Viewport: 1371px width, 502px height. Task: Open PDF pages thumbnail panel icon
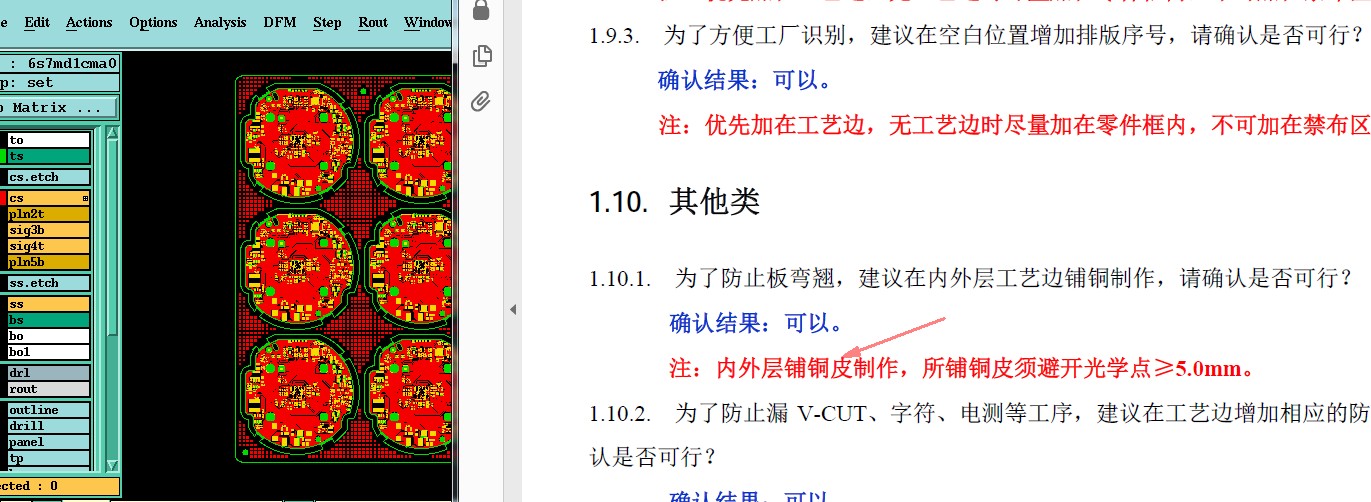pyautogui.click(x=482, y=56)
